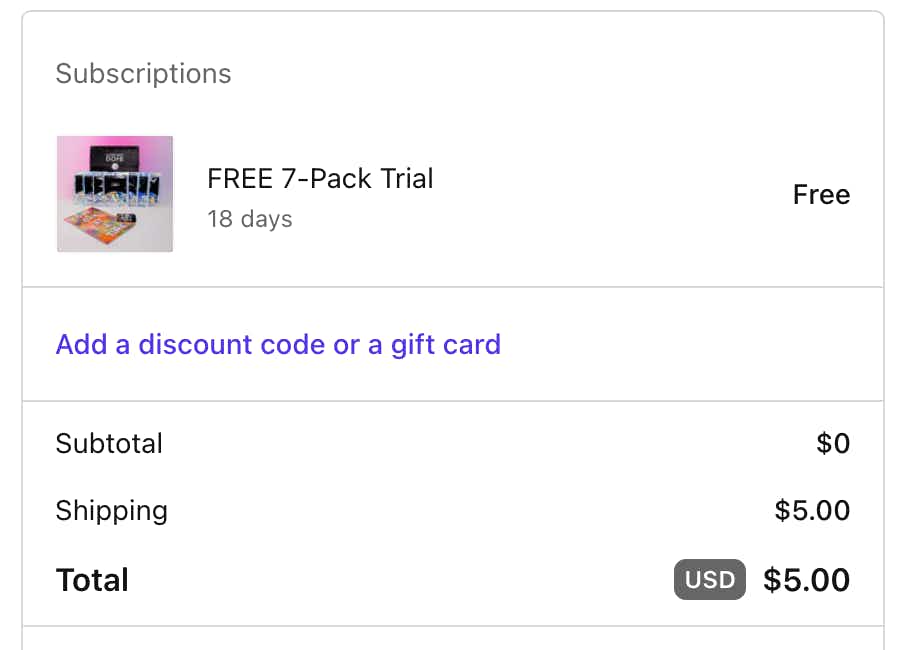Select the FREE 7-Pack Trial title

pos(320,178)
